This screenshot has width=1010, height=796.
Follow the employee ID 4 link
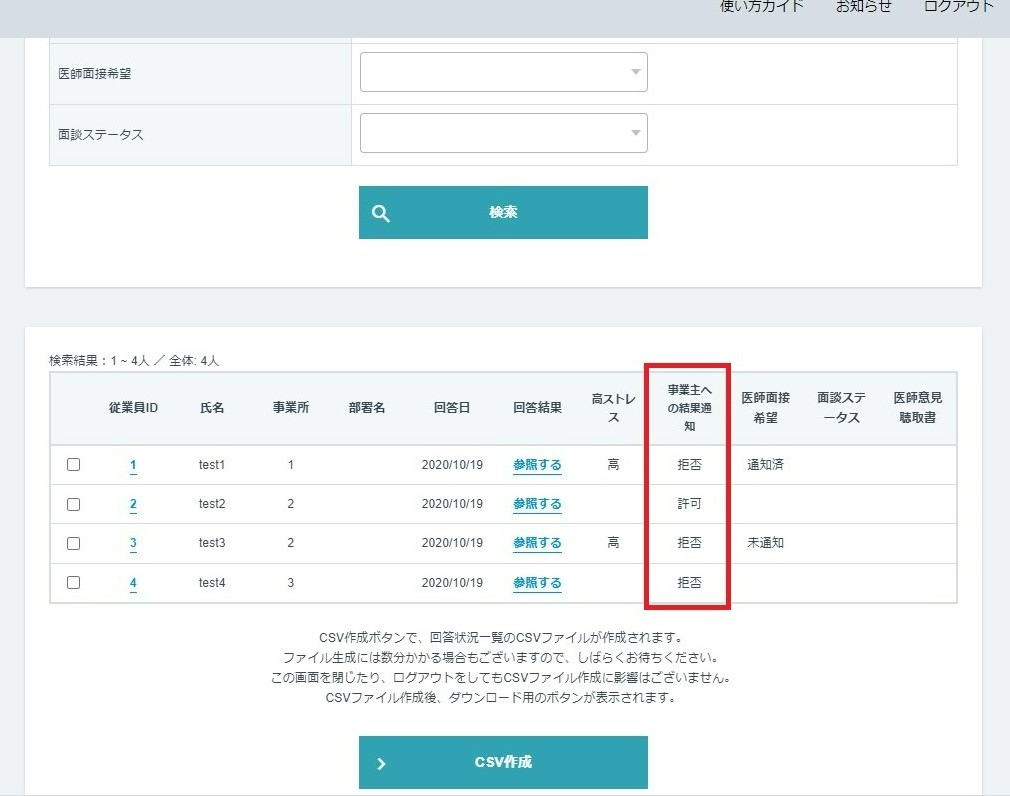coord(133,583)
